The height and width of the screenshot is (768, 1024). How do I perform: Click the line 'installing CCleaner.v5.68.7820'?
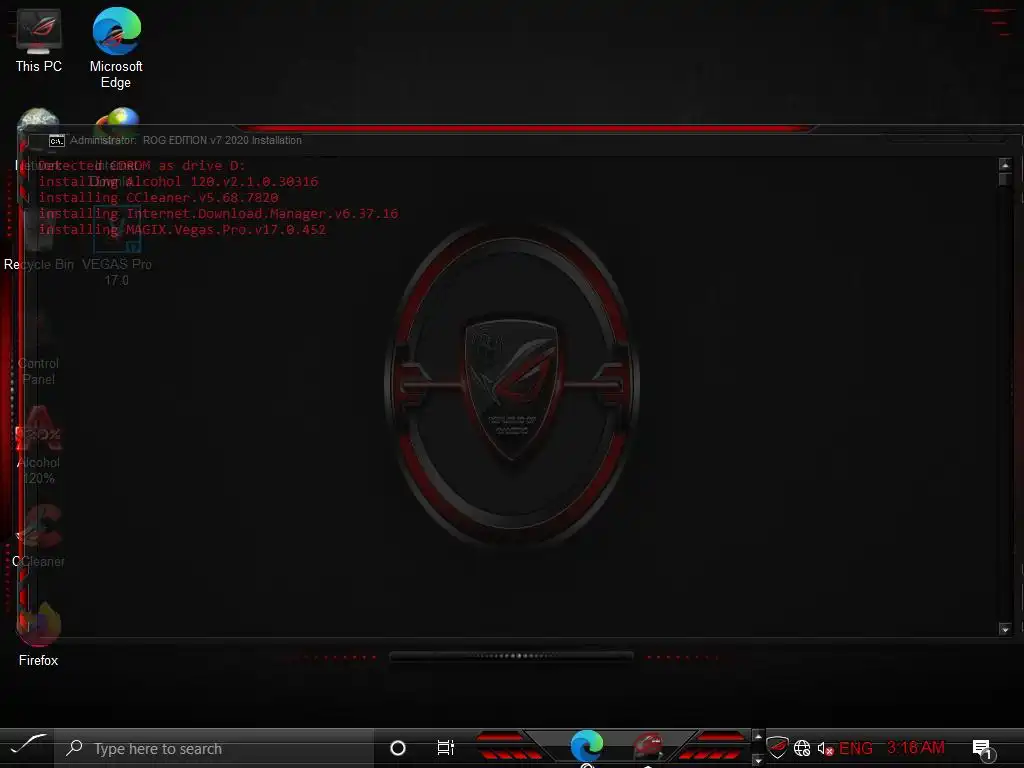pos(159,197)
